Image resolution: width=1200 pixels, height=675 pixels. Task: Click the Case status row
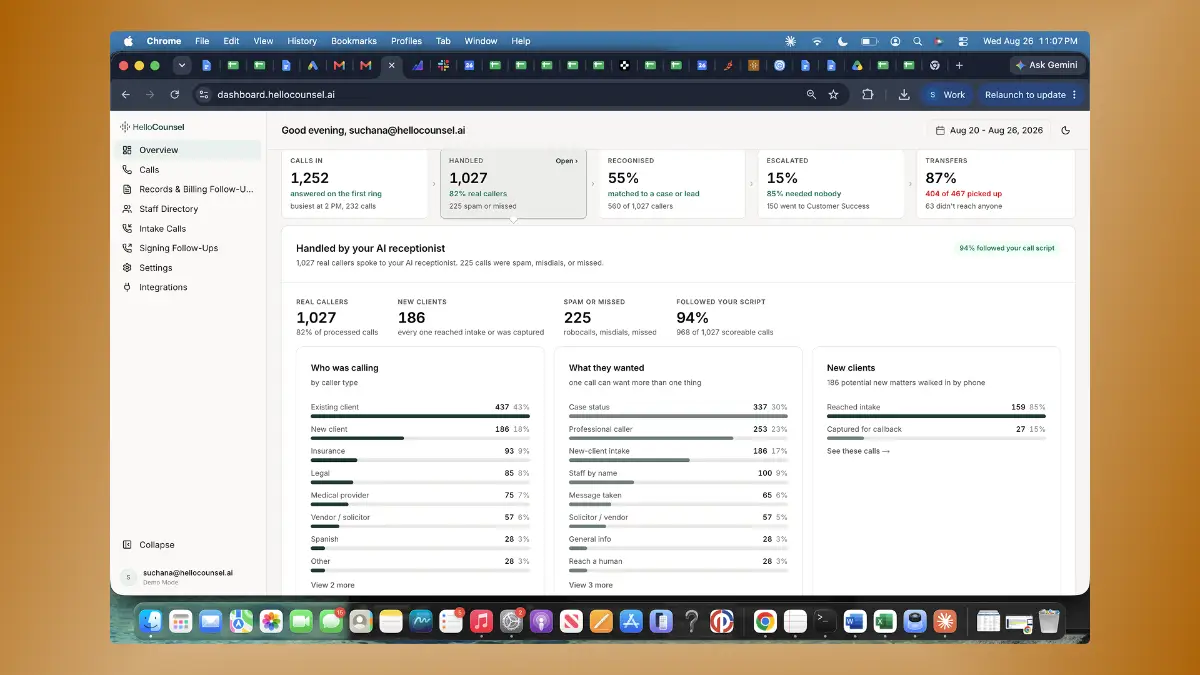tap(678, 409)
